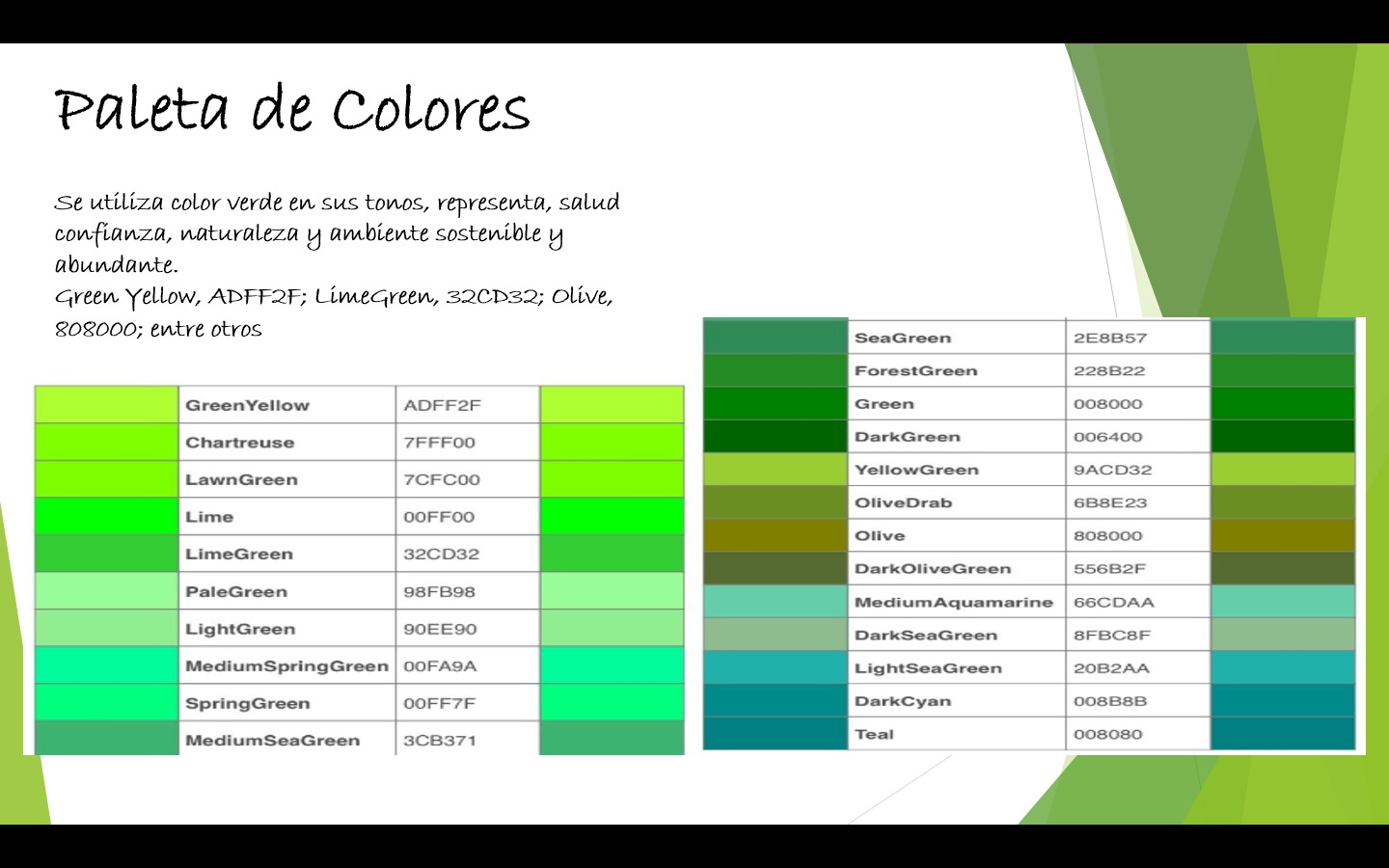
Task: Select the 'DarkSeaGreen' name cell
Action: click(957, 635)
